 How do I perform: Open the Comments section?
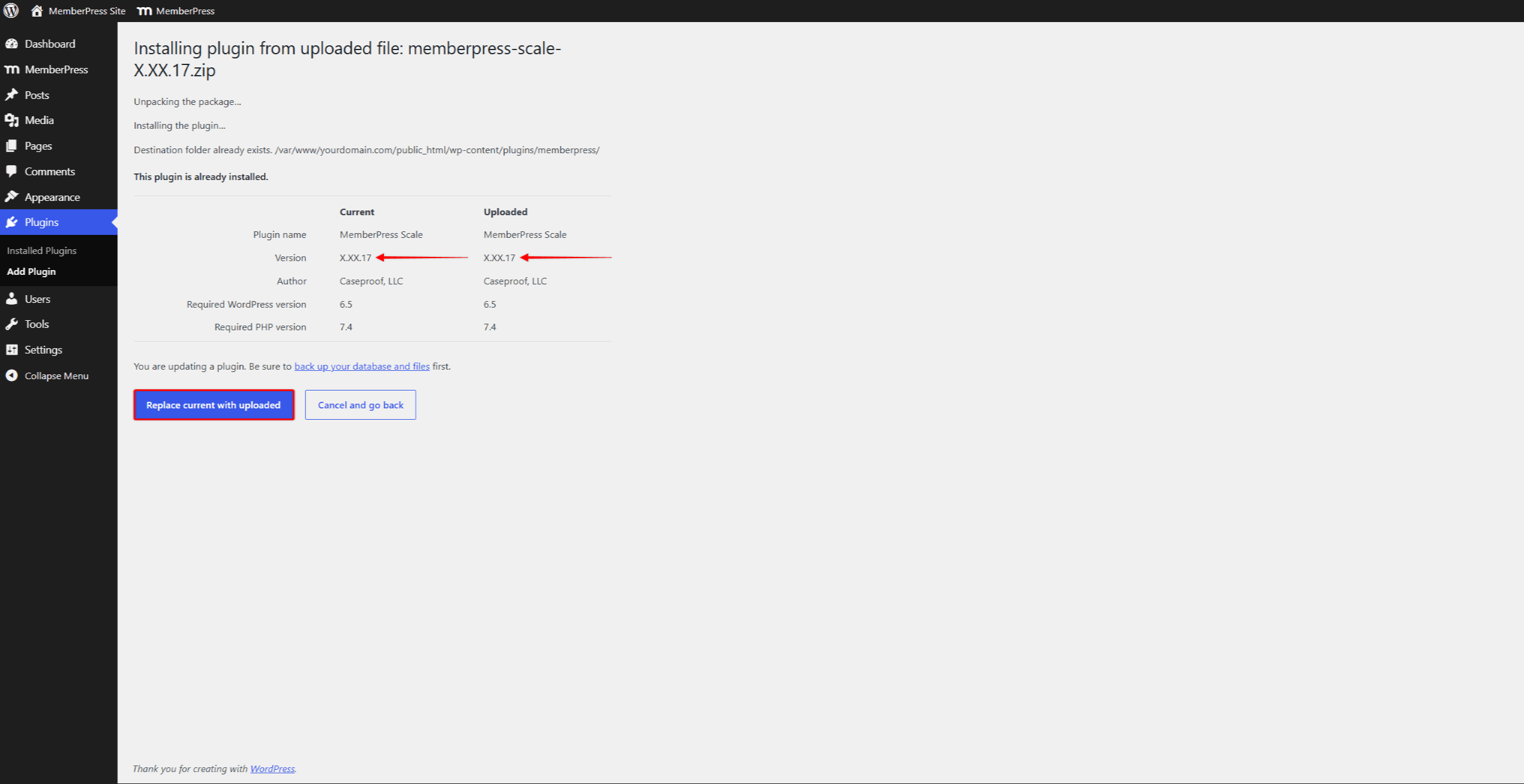point(58,172)
